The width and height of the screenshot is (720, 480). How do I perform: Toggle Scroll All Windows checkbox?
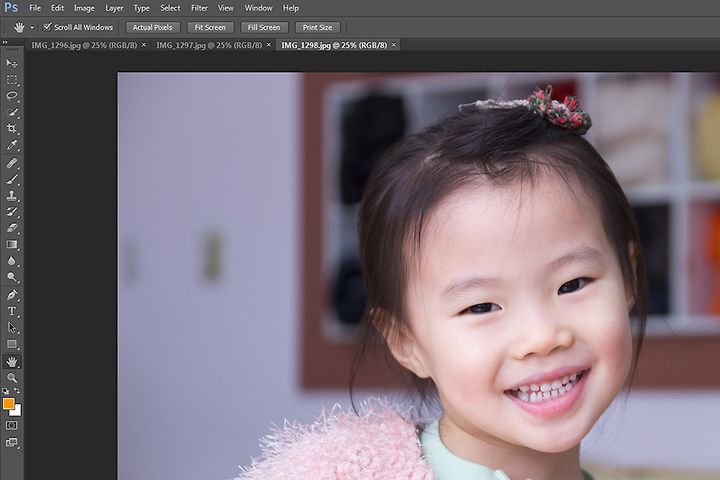click(x=47, y=27)
